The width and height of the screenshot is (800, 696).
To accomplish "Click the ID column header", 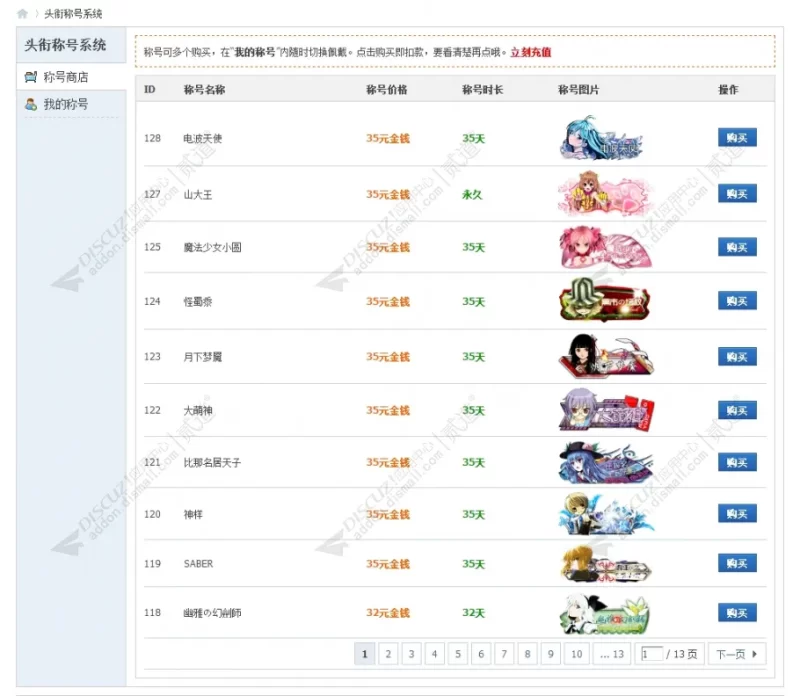I will click(149, 89).
